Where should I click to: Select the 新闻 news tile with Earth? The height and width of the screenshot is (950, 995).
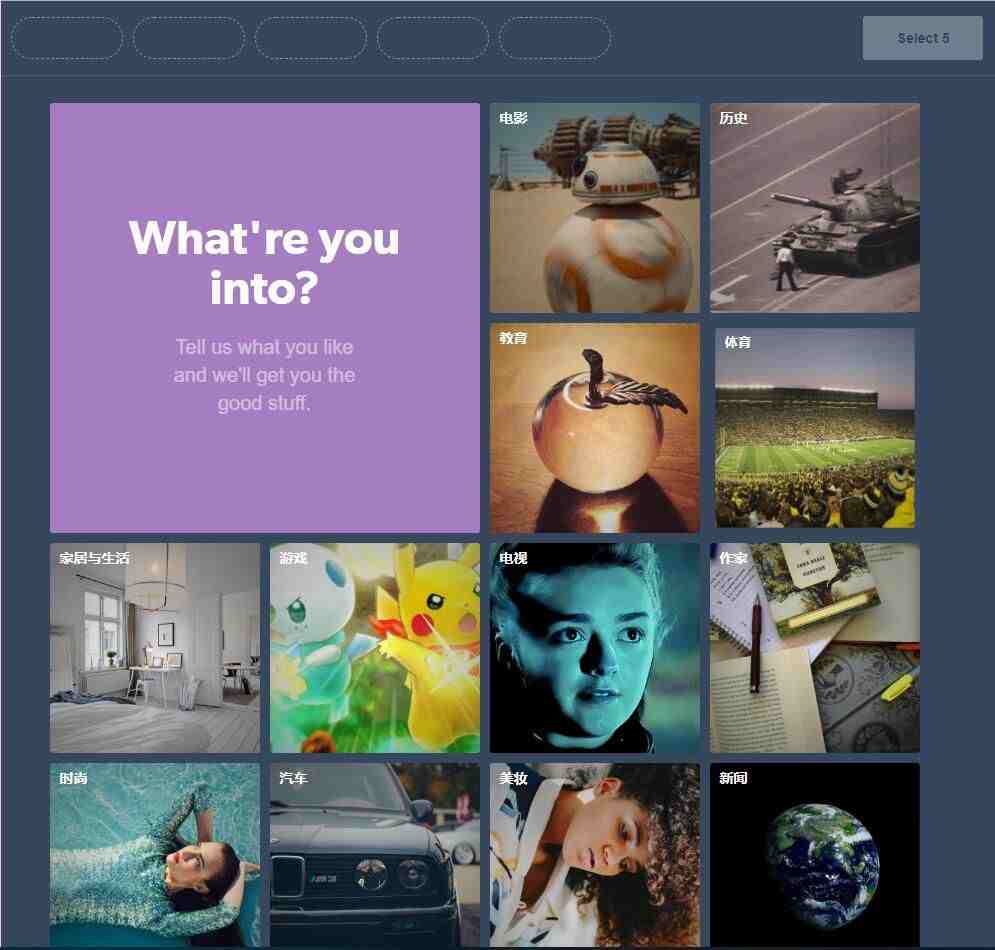tap(815, 855)
